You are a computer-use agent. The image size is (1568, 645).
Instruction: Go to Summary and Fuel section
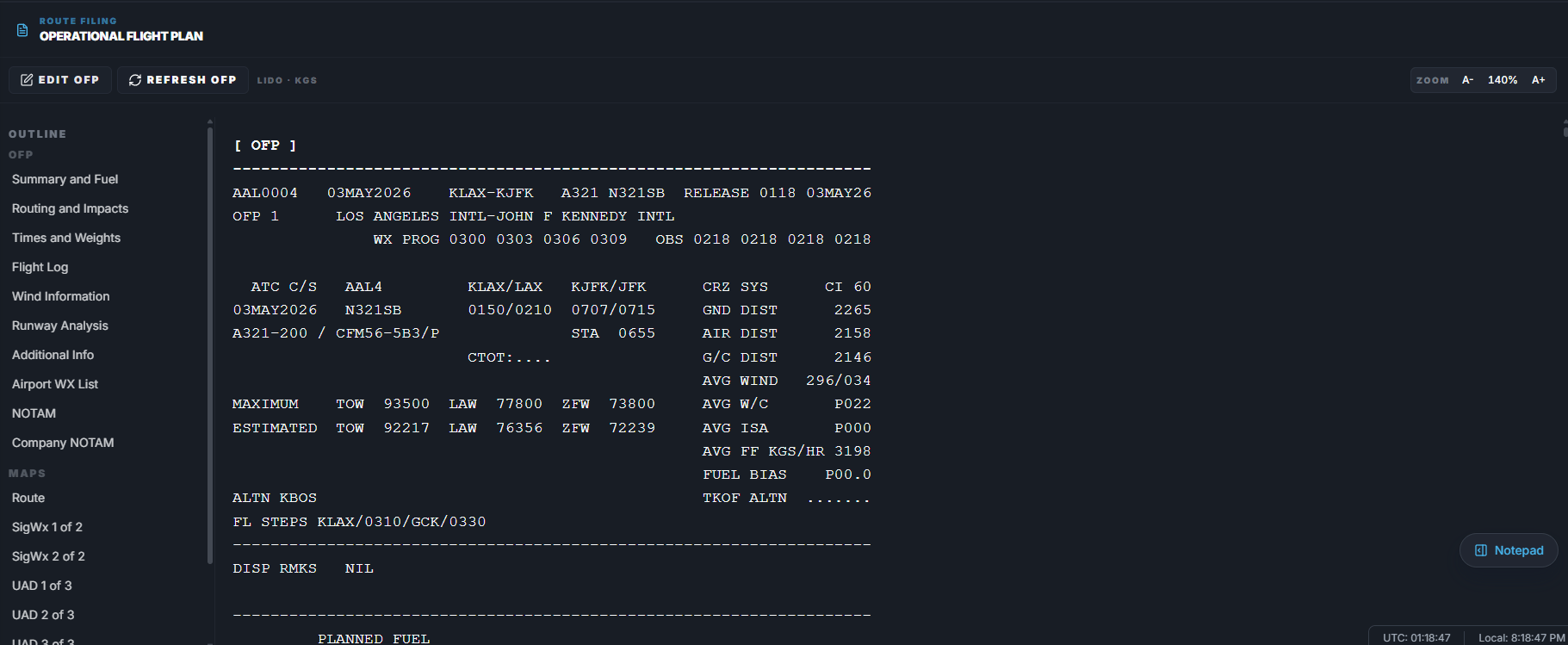pyautogui.click(x=65, y=179)
